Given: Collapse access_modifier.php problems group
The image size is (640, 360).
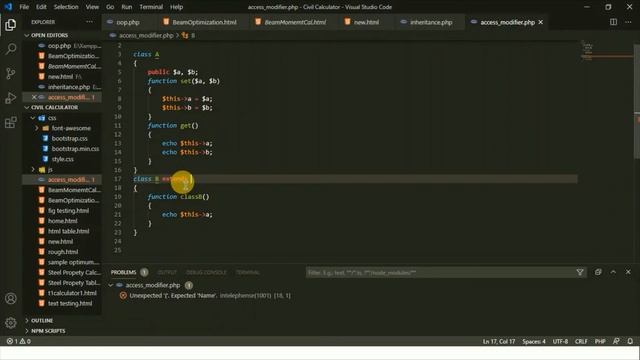Looking at the screenshot, I should tap(111, 285).
